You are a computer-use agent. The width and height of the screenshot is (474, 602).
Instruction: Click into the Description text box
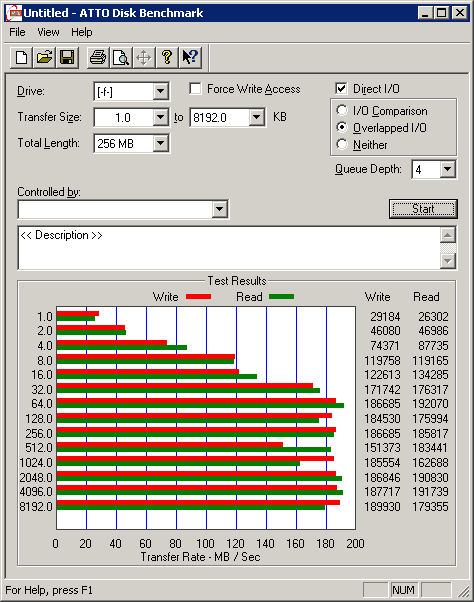tap(229, 248)
